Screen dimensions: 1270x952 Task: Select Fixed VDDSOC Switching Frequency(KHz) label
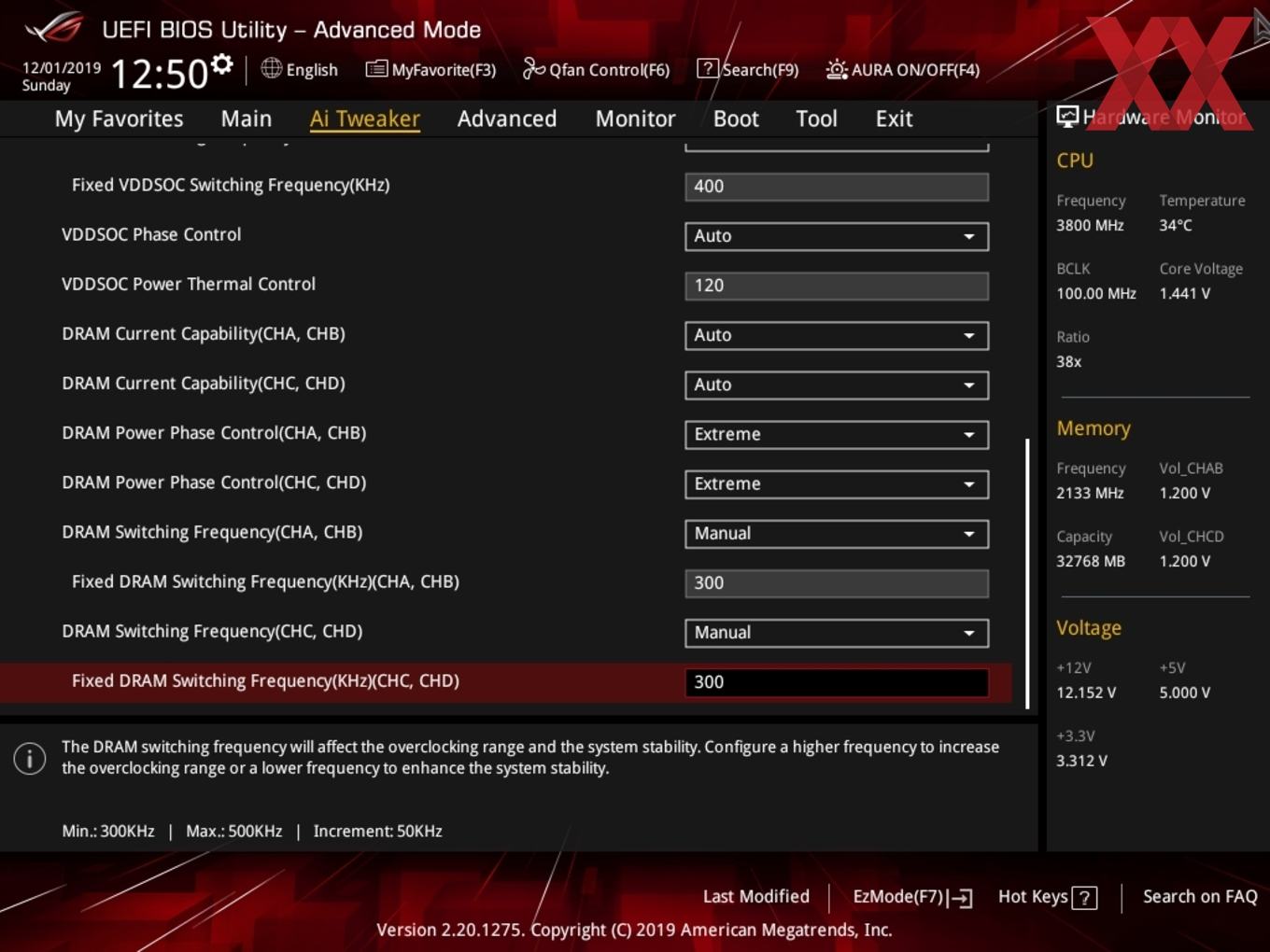tap(231, 185)
